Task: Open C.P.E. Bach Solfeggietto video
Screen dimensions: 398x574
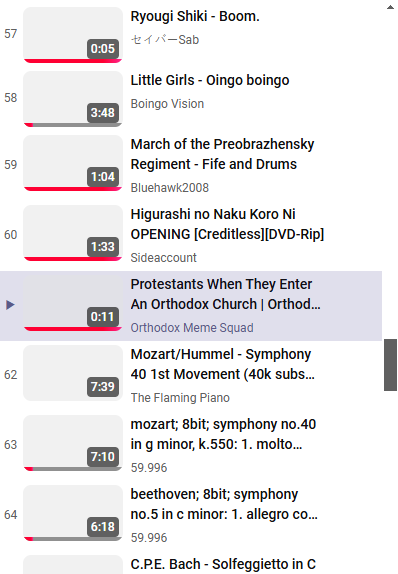Action: (223, 564)
